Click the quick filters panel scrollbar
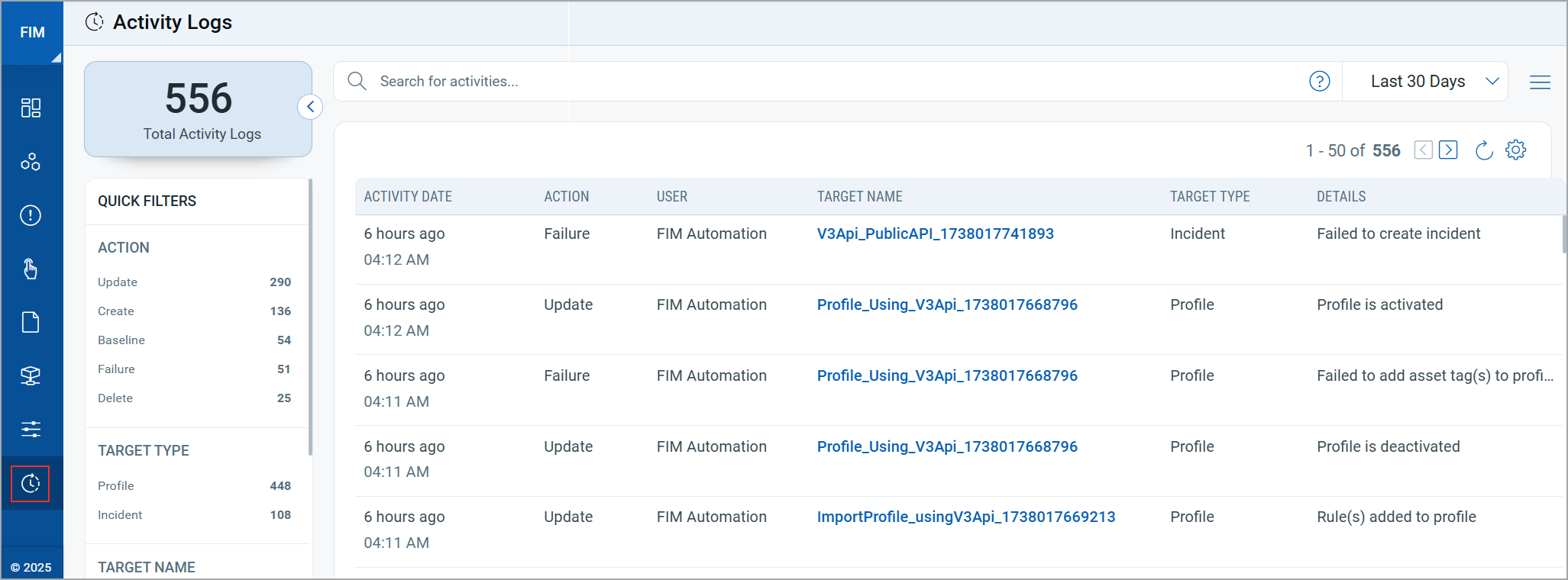The image size is (1568, 580). coord(310,317)
